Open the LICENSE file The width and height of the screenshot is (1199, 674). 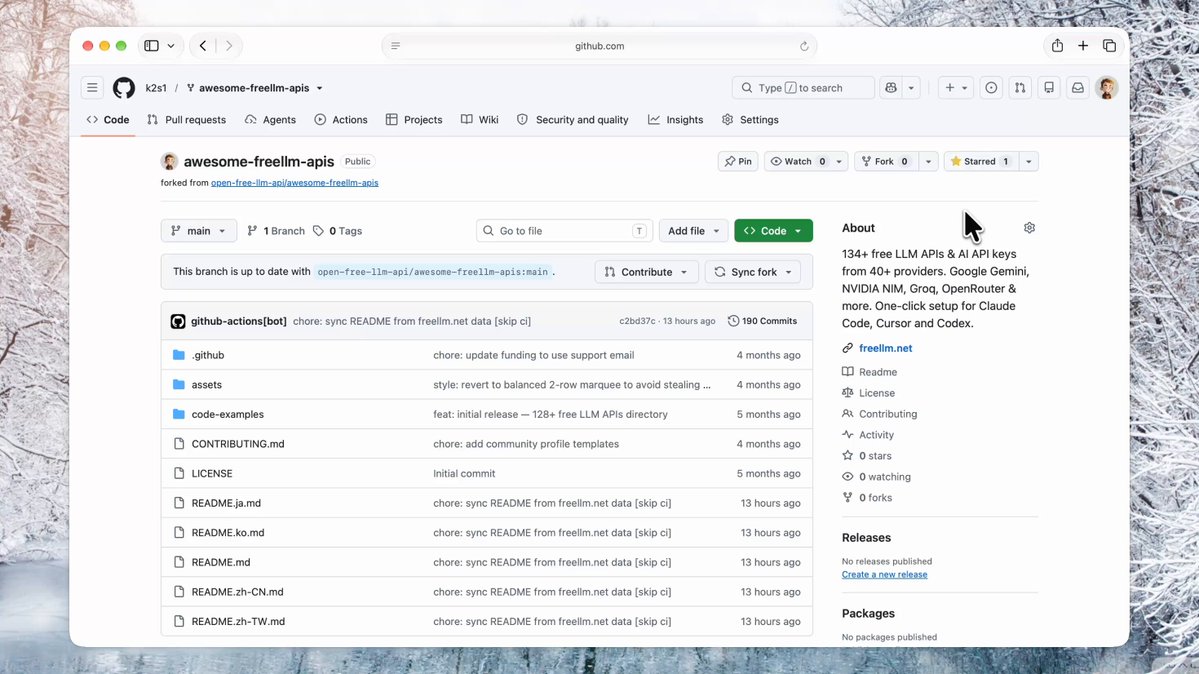(212, 474)
